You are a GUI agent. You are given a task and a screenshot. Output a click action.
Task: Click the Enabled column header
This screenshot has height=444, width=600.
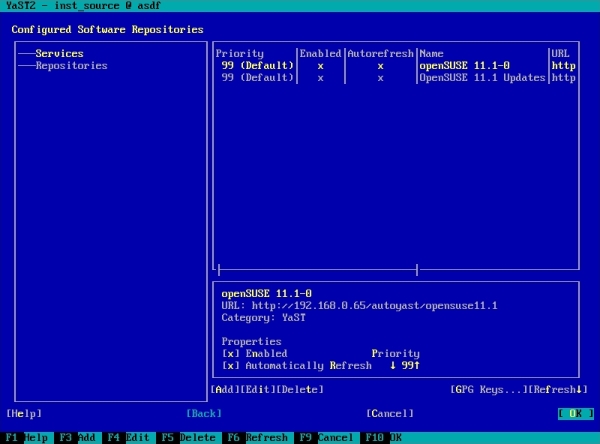coord(320,53)
